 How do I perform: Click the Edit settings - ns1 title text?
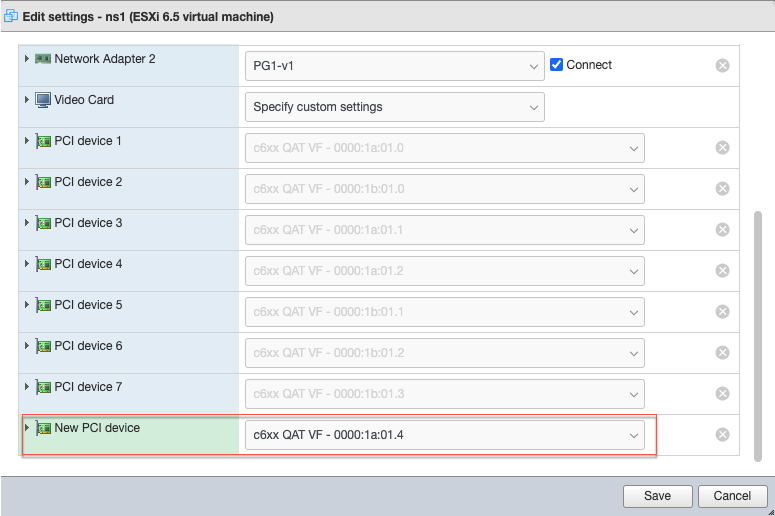click(x=148, y=17)
